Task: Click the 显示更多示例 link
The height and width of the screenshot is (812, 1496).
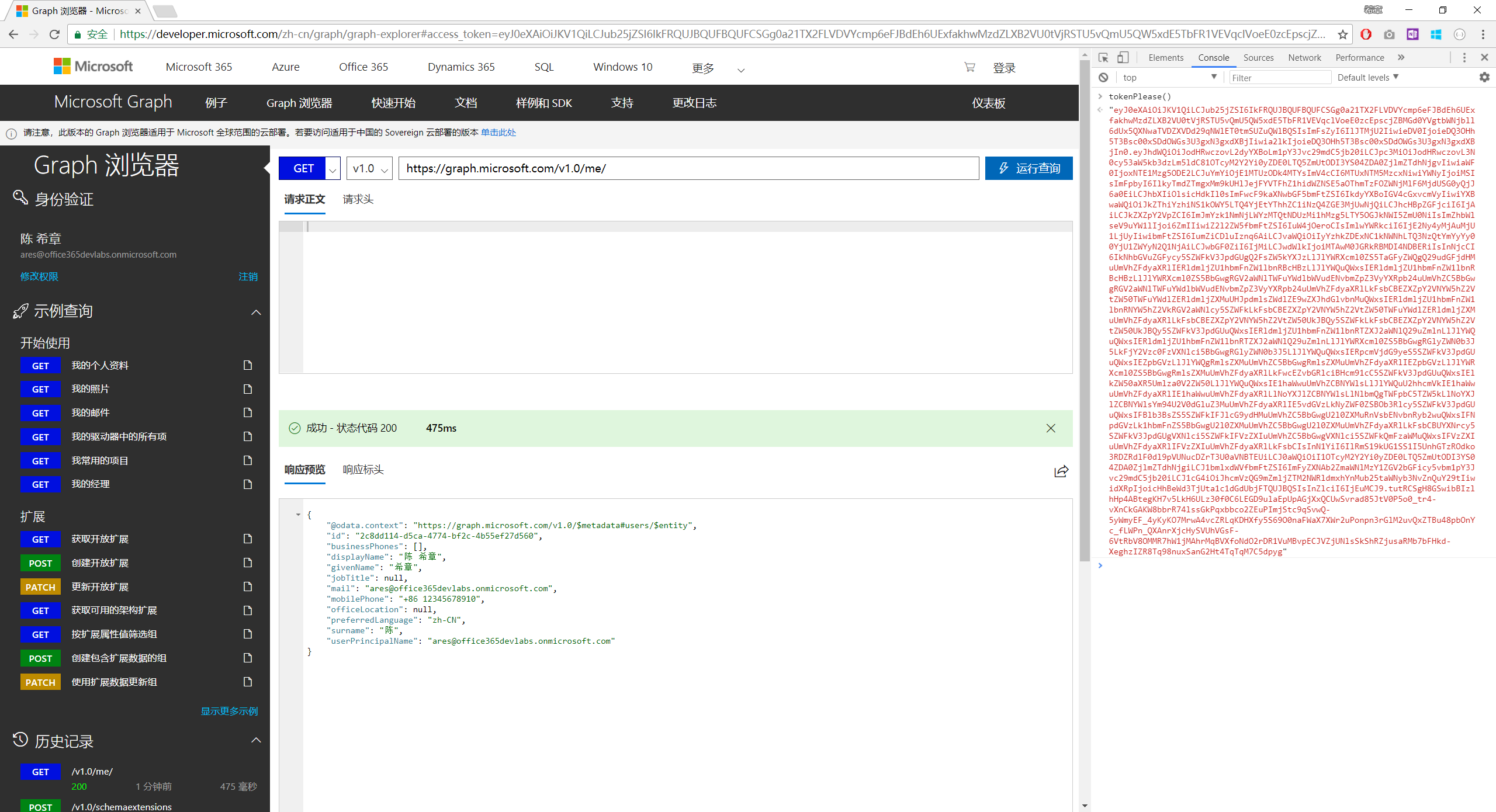Action: coord(229,711)
